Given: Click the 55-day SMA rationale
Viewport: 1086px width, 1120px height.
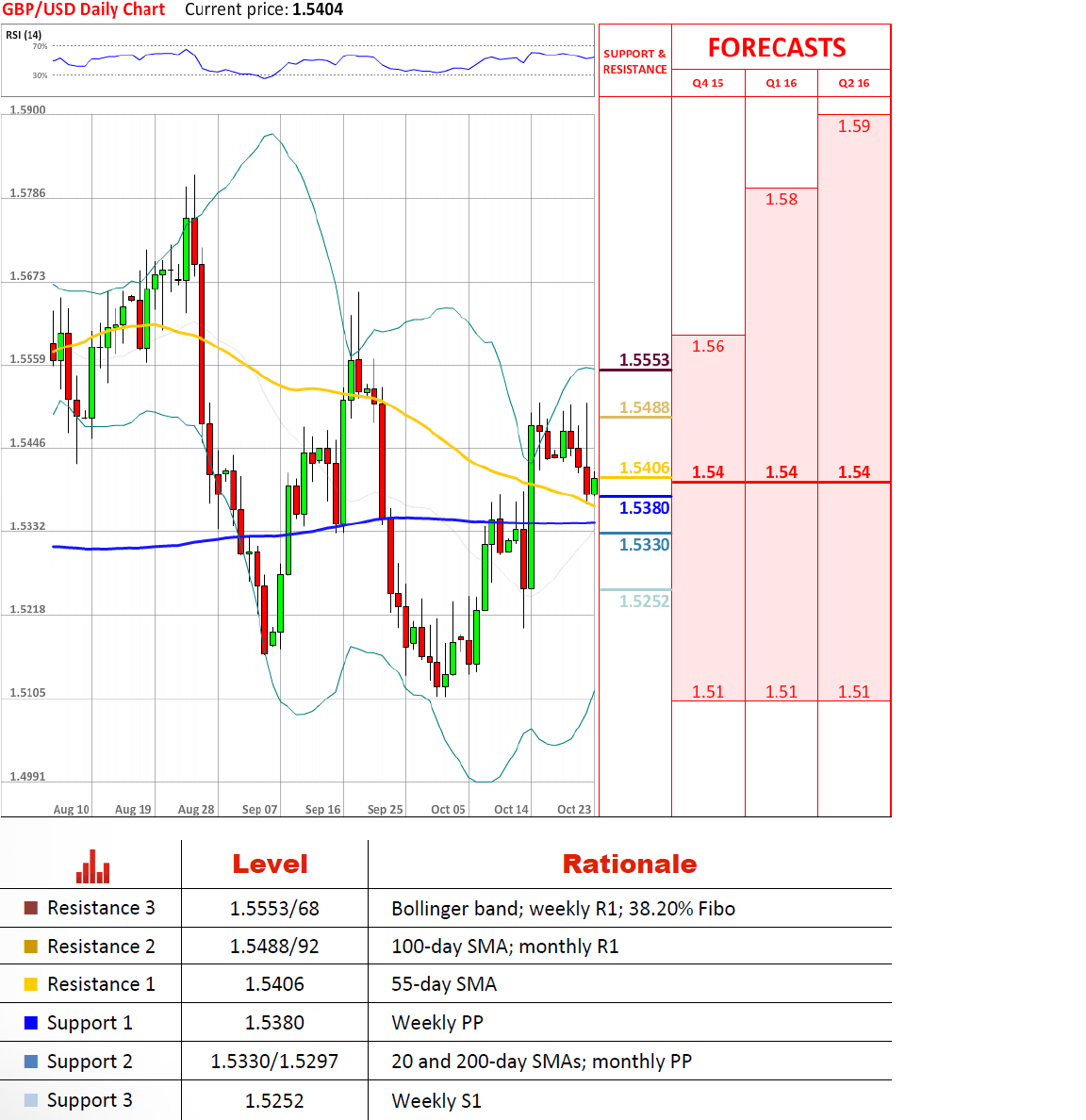Looking at the screenshot, I should (444, 984).
